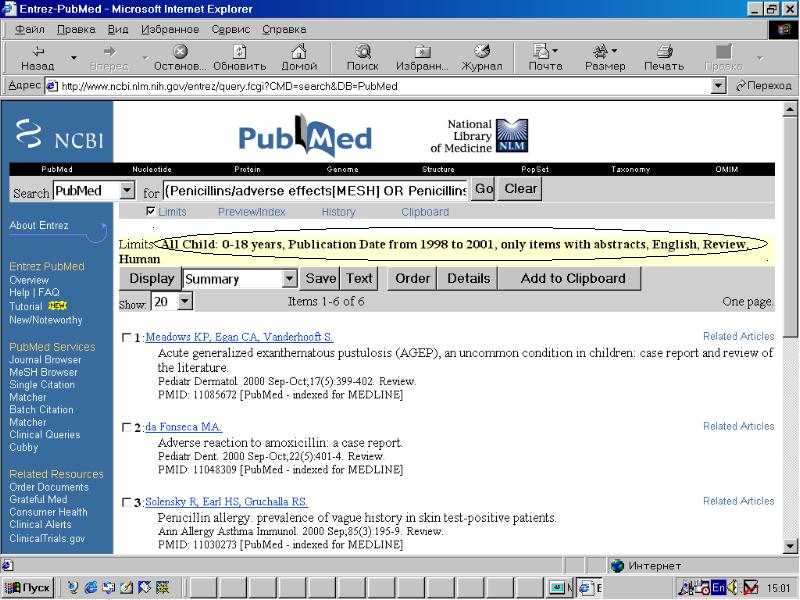This screenshot has height=600, width=800.
Task: Open Favorites (Избранн...) toolbar icon
Action: pos(422,57)
